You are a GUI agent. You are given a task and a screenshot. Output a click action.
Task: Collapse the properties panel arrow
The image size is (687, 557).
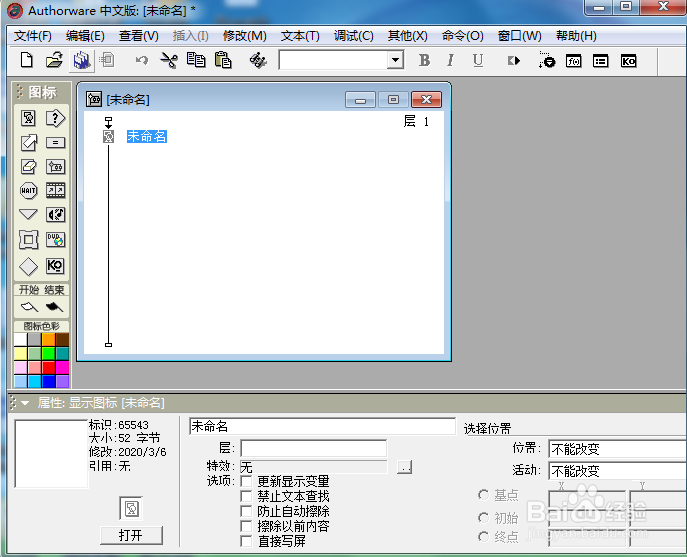[x=25, y=403]
